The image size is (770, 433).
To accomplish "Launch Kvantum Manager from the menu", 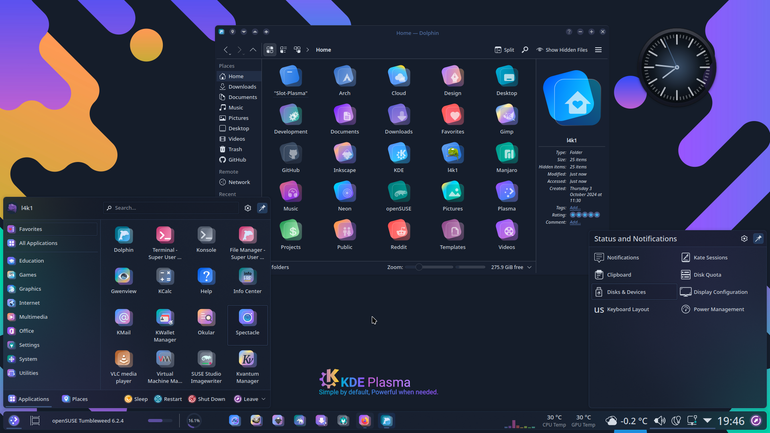I will point(247,367).
